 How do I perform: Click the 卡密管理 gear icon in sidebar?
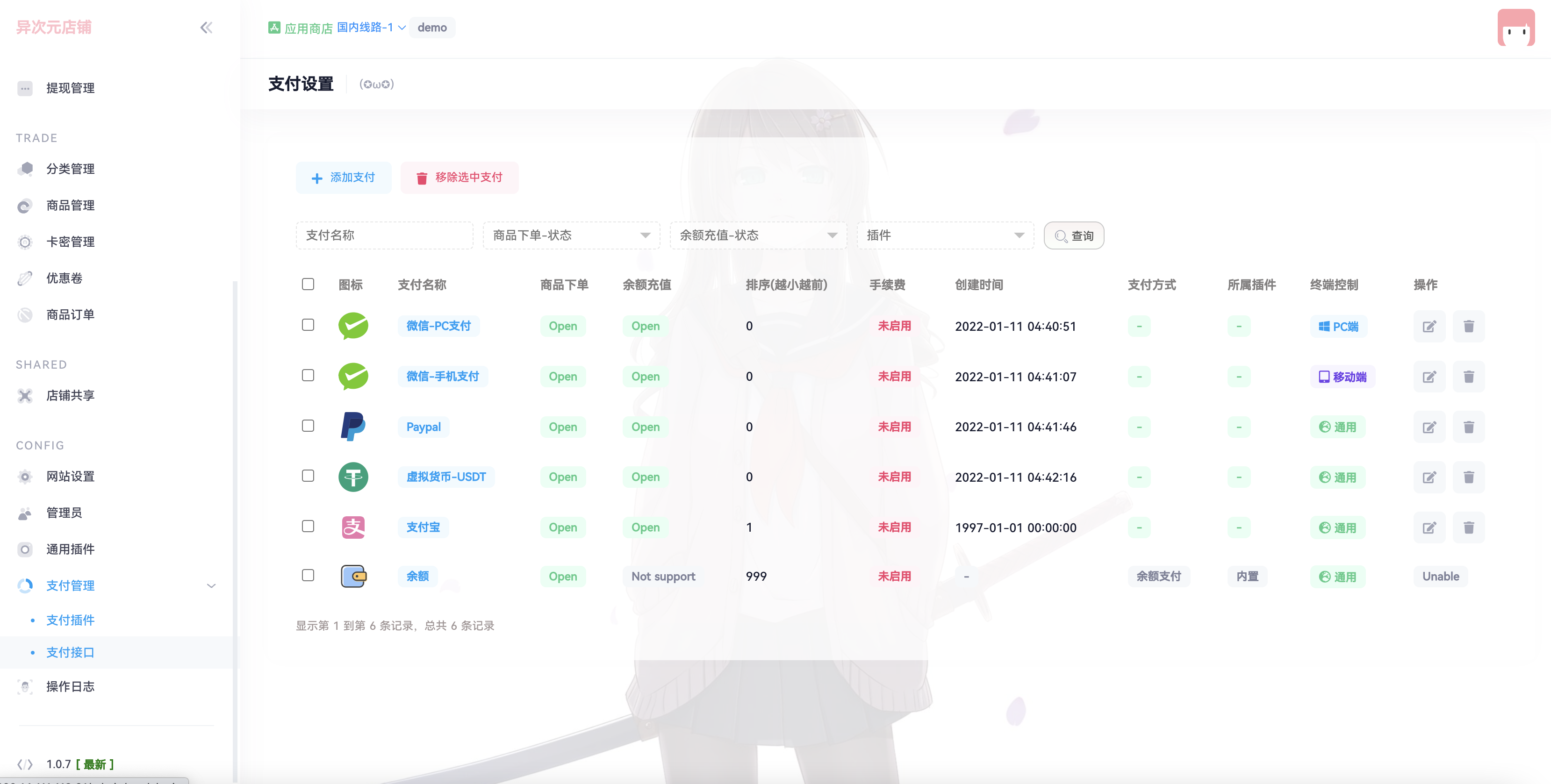tap(25, 242)
